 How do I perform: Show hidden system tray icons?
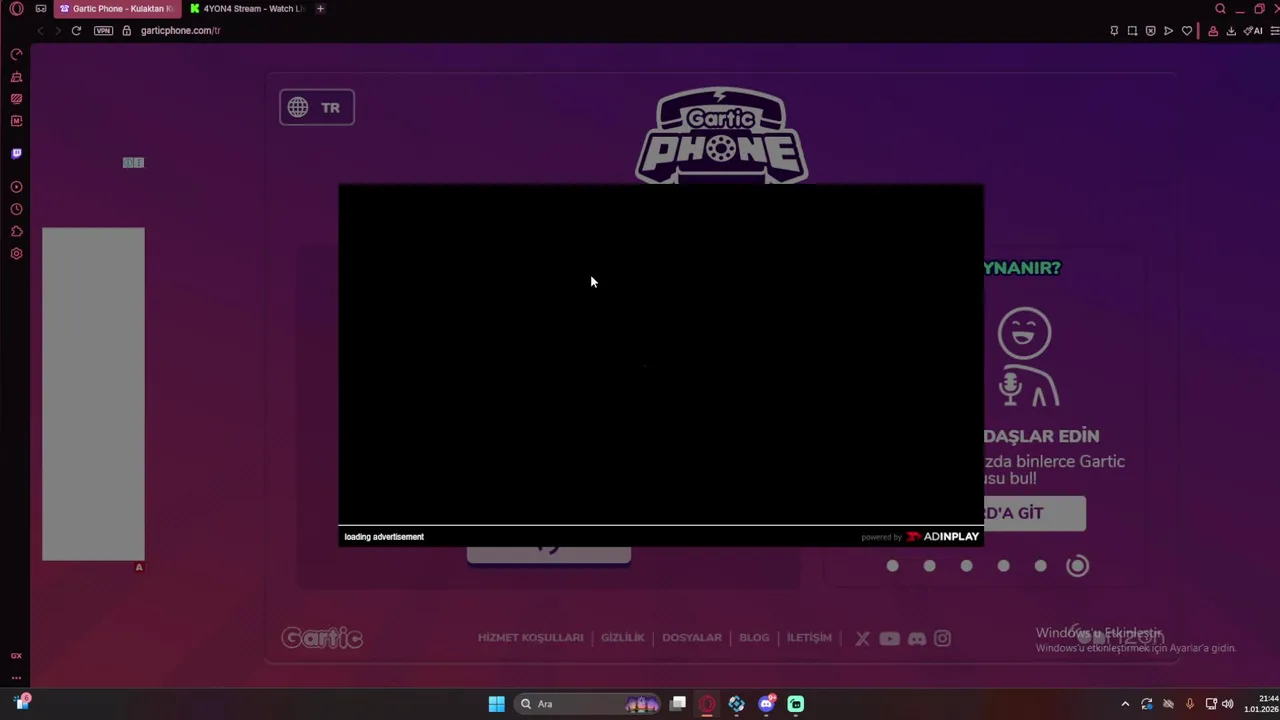click(1125, 704)
